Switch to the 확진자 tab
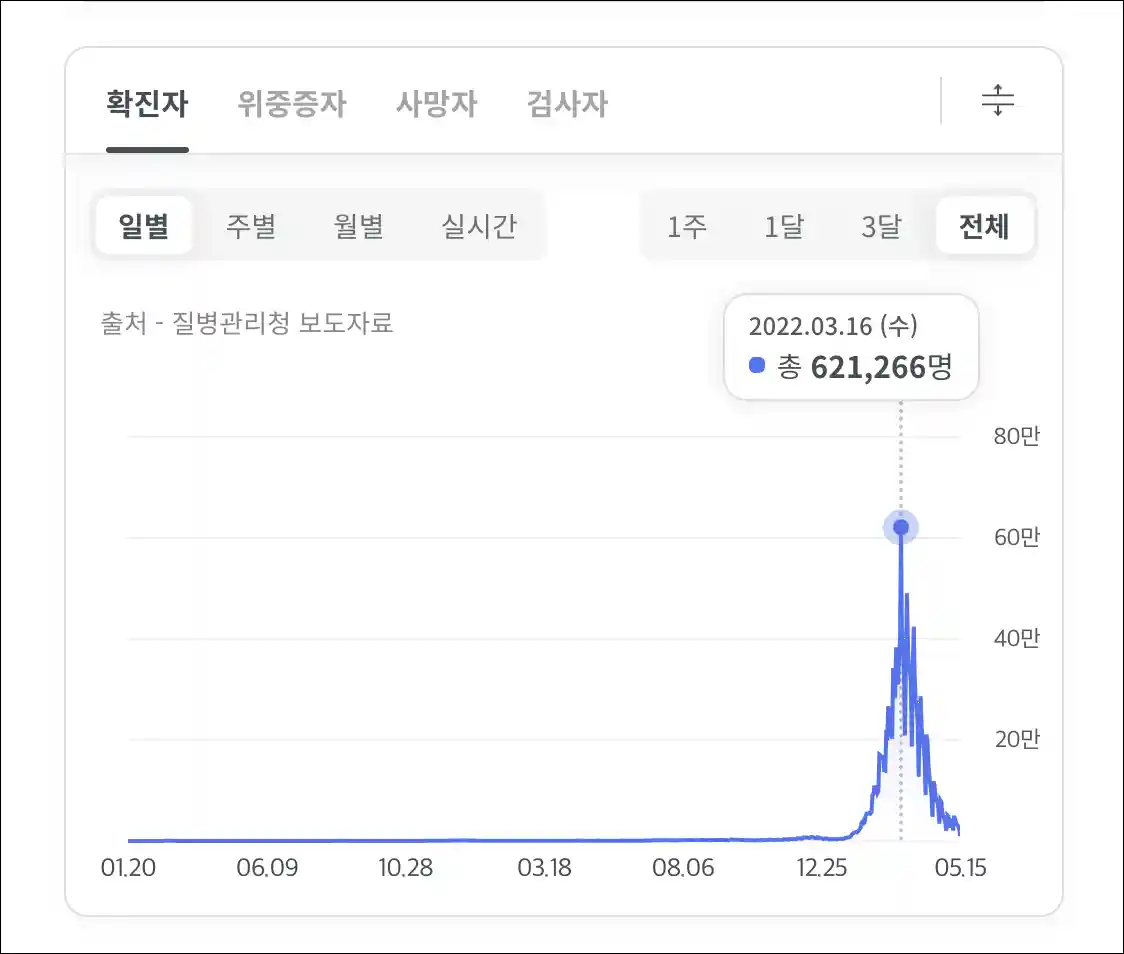The image size is (1124, 954). (147, 104)
